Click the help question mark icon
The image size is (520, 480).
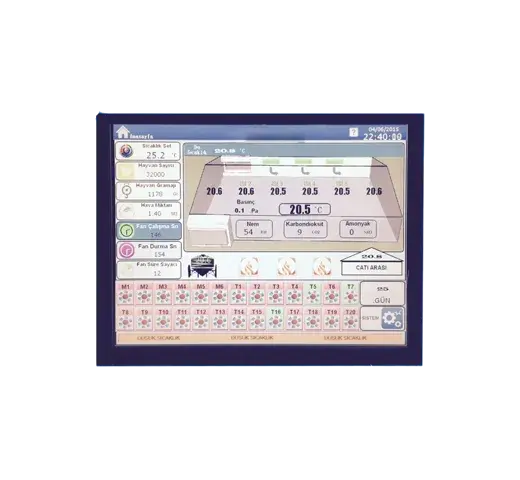pyautogui.click(x=353, y=132)
